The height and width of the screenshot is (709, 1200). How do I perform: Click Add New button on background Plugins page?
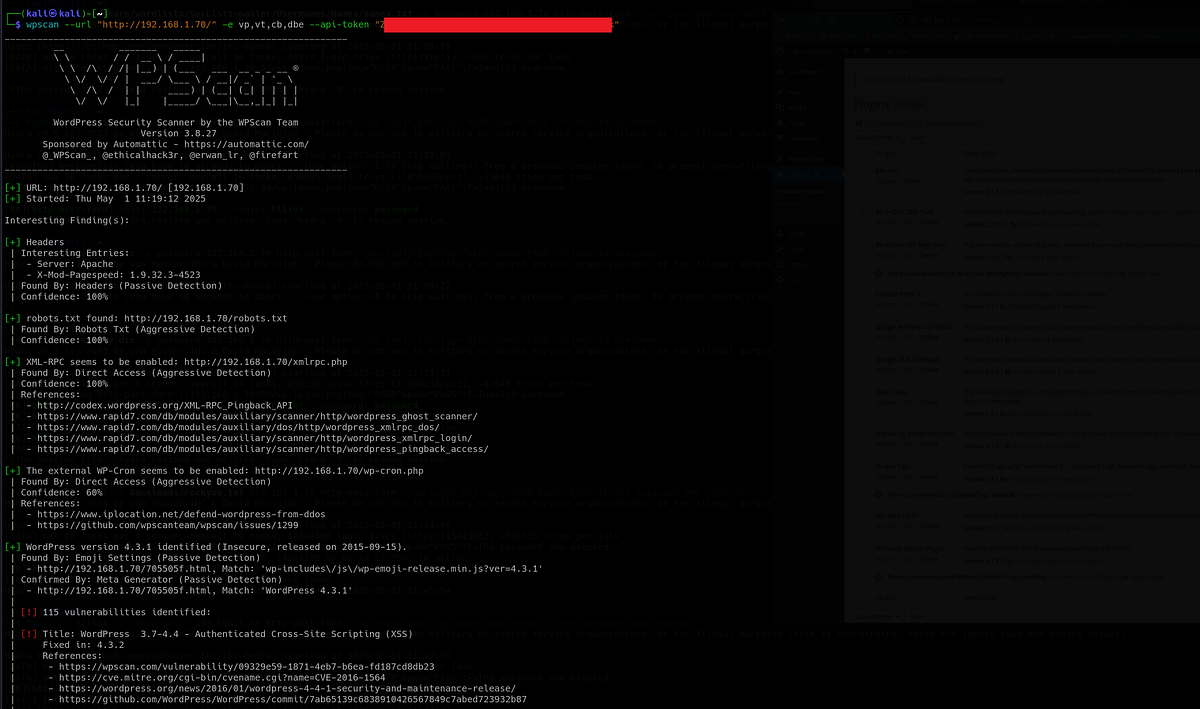pyautogui.click(x=910, y=104)
